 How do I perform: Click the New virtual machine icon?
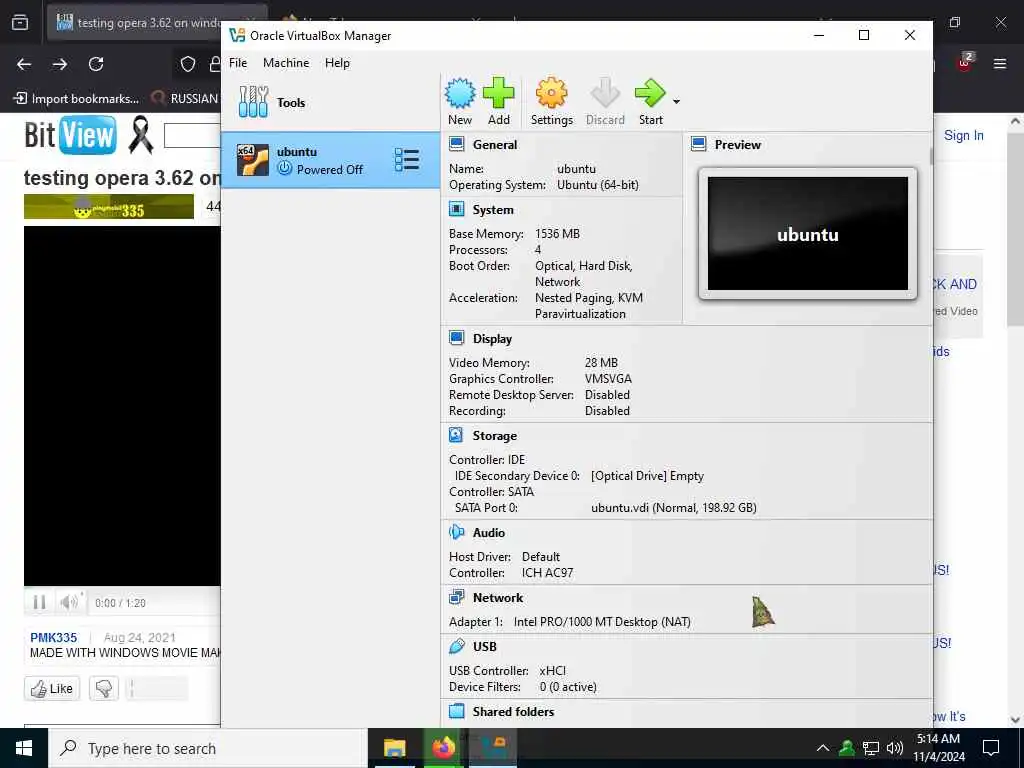tap(460, 94)
